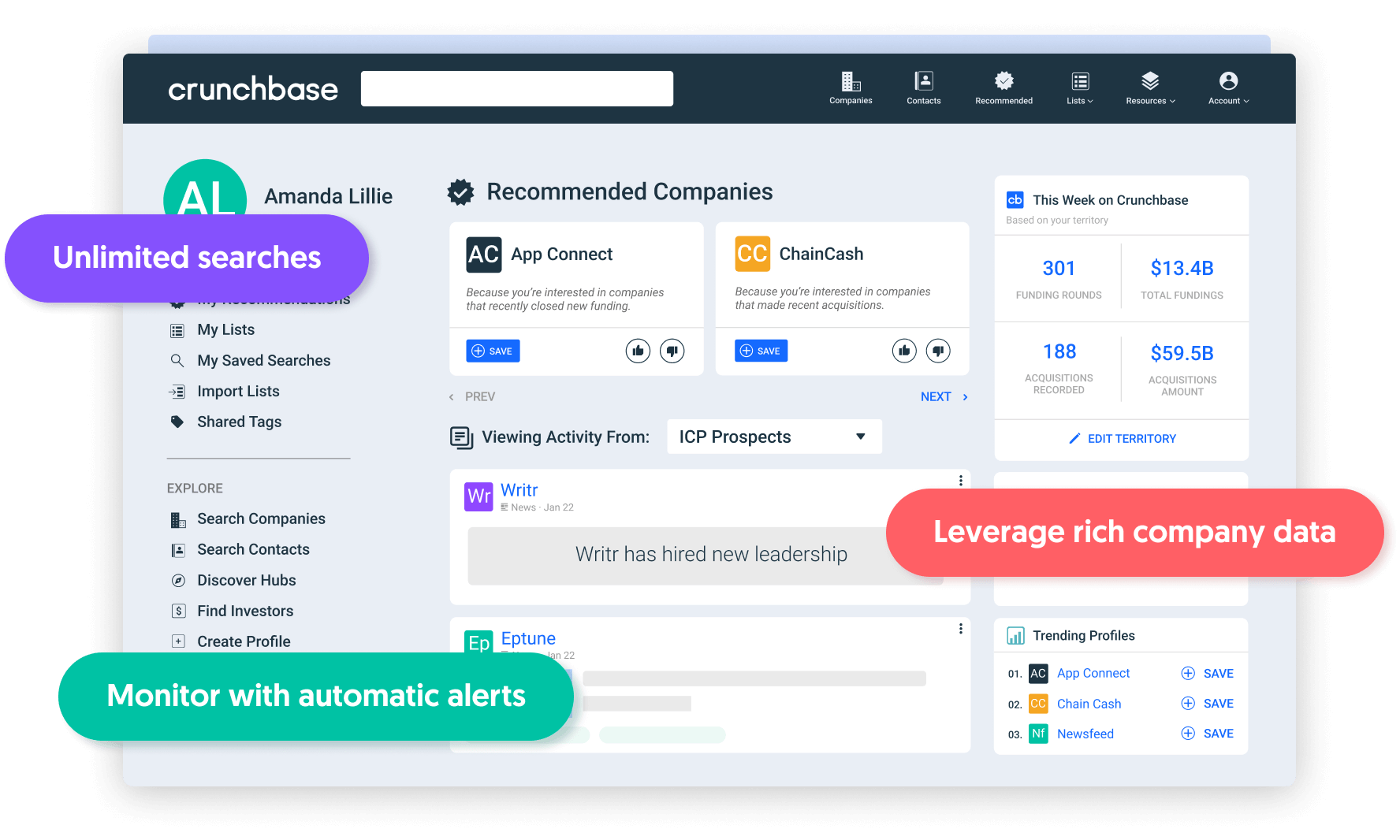Viewport: 1400px width, 840px height.
Task: Expand the Resources menu in top bar
Action: point(1150,87)
